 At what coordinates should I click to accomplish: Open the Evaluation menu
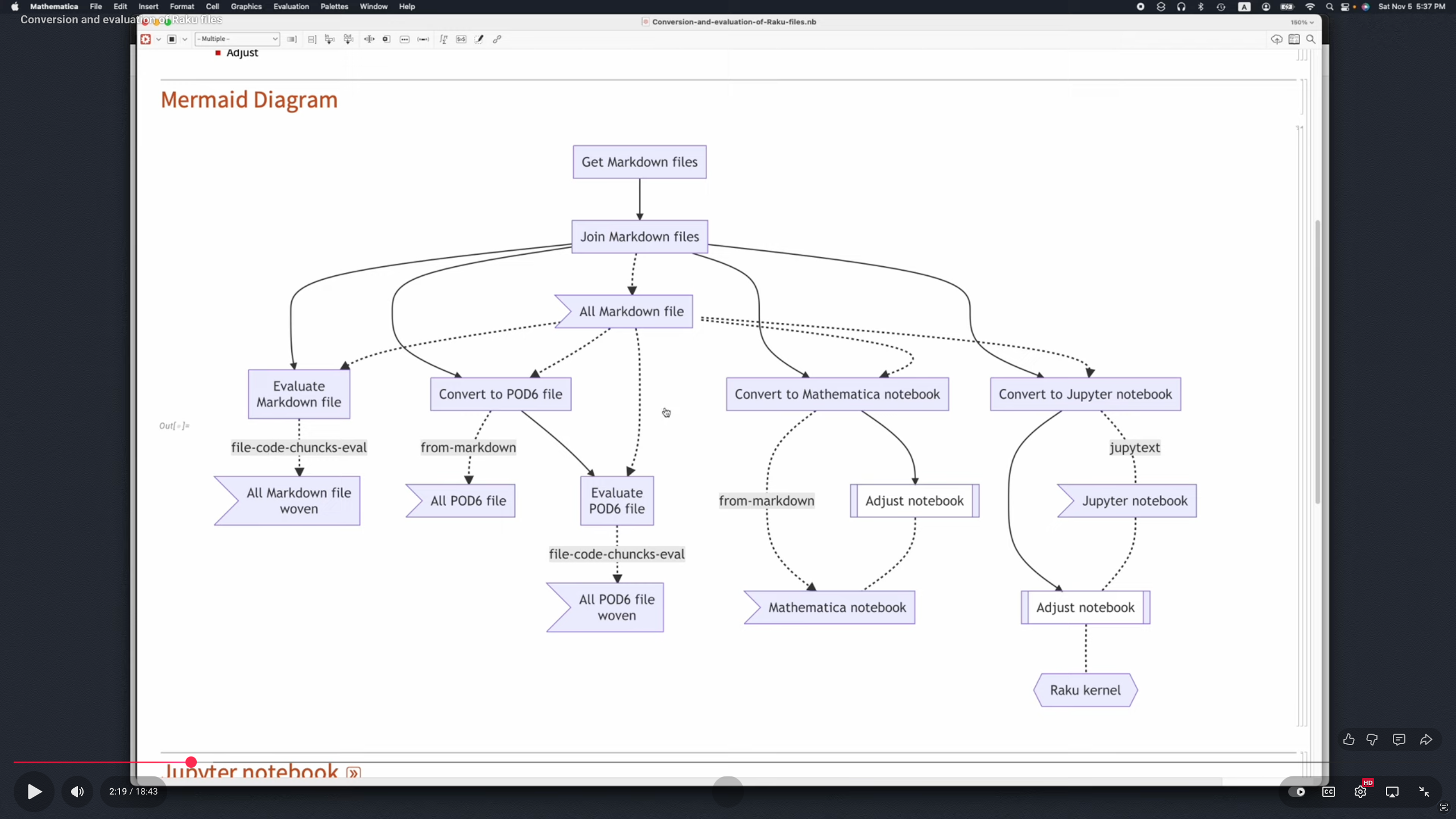(291, 7)
